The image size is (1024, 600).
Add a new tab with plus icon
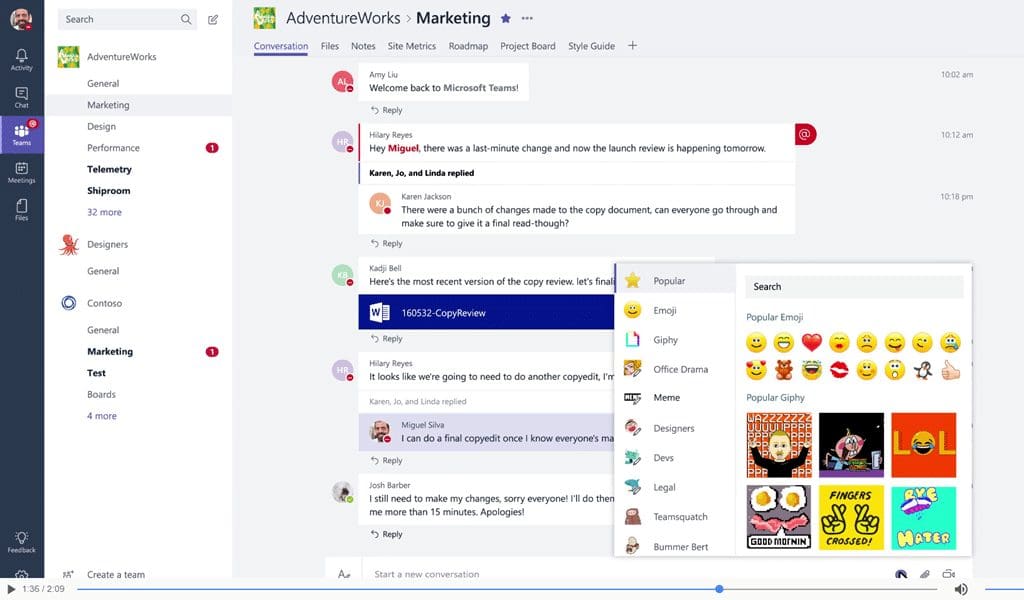click(x=632, y=46)
